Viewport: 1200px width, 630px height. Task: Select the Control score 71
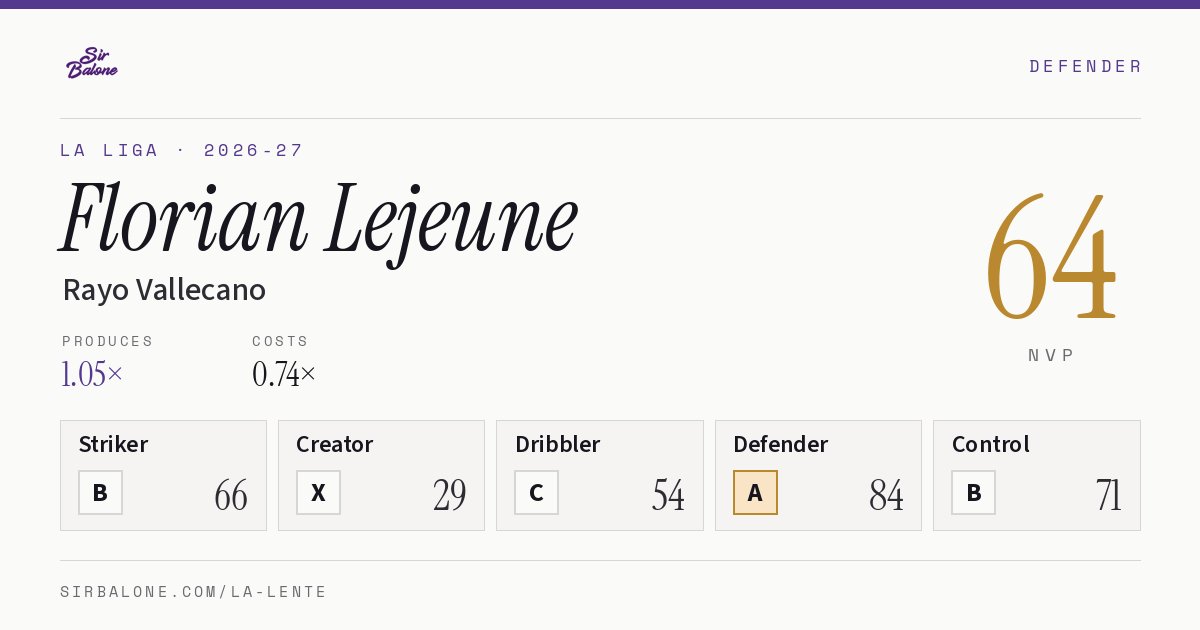(1108, 495)
